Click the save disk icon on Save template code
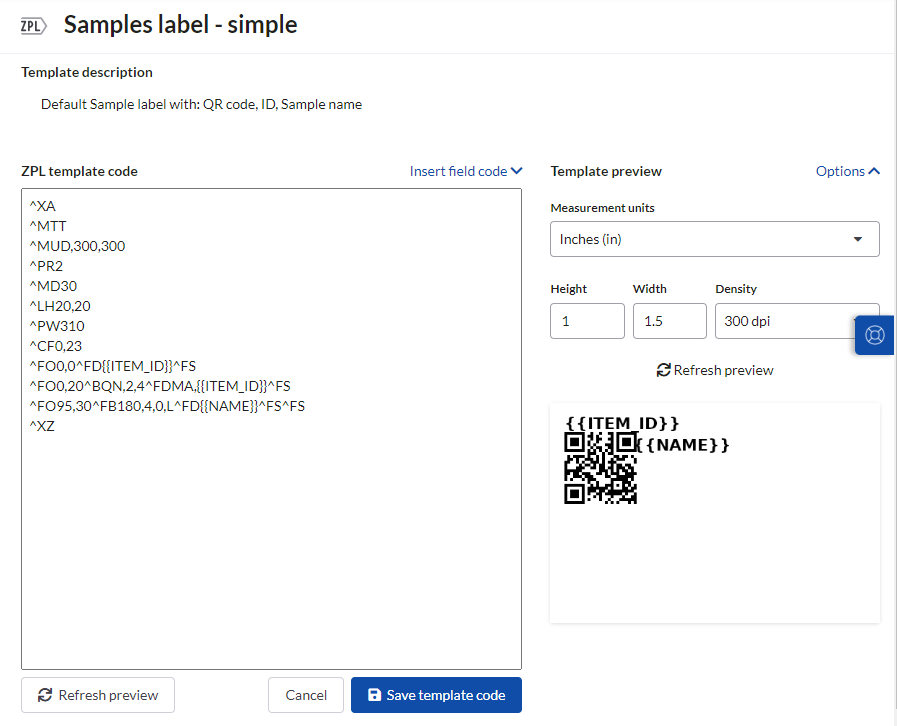This screenshot has width=897, height=726. coord(374,695)
